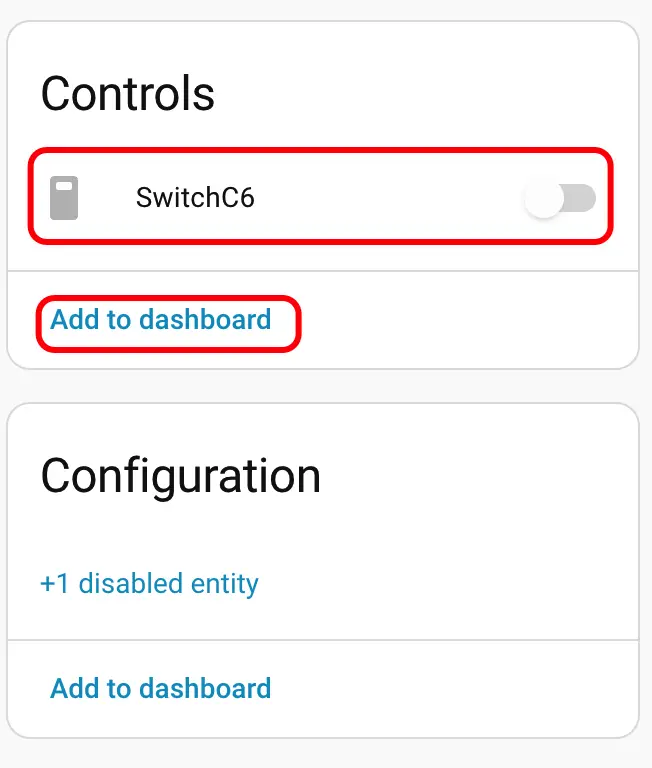
Task: Select the word Controls in the first card
Action: click(x=127, y=94)
